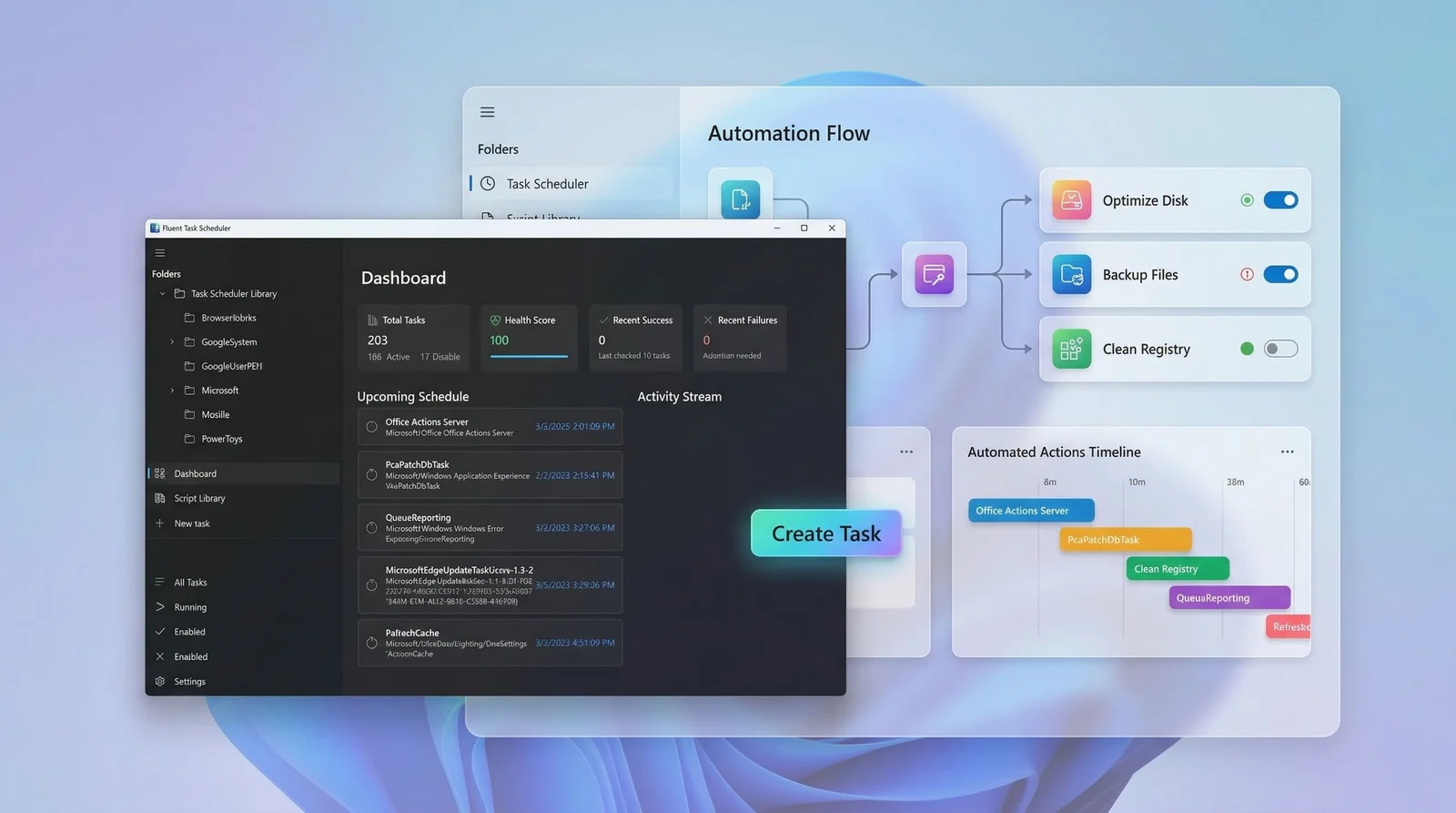Image resolution: width=1456 pixels, height=813 pixels.
Task: Select Task Scheduler in the background window
Action: coord(572,183)
